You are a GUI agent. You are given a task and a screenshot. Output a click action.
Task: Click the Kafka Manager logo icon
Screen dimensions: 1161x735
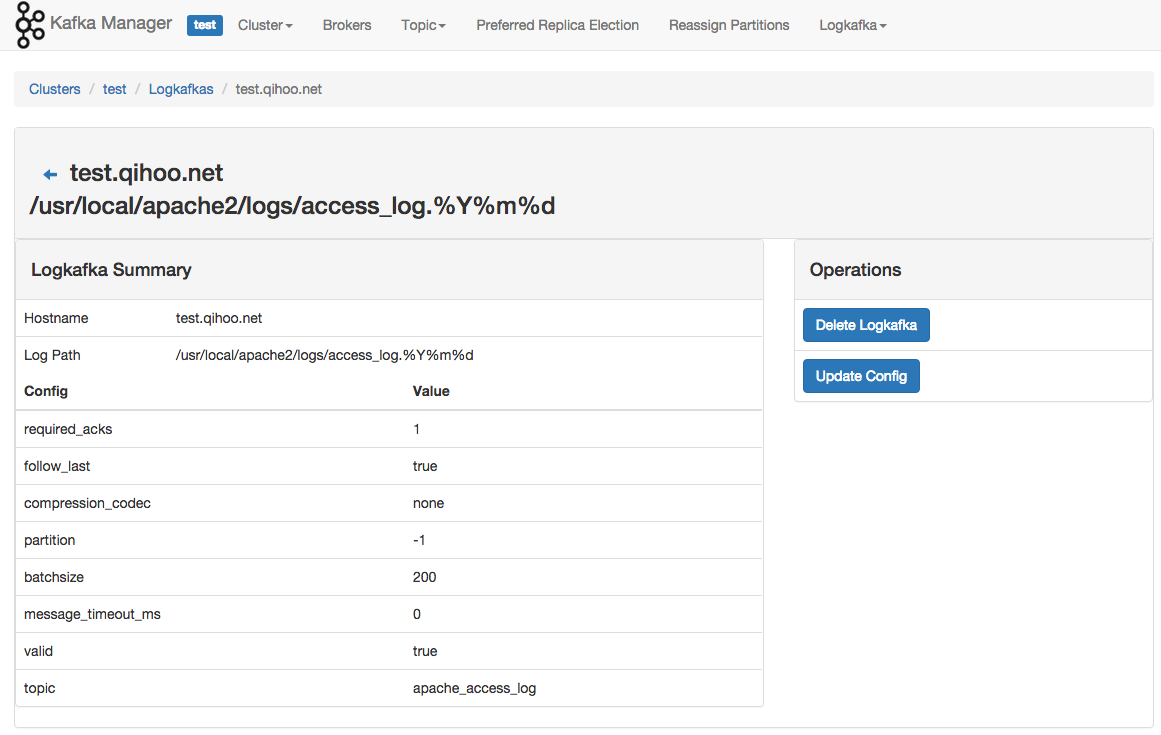coord(30,25)
